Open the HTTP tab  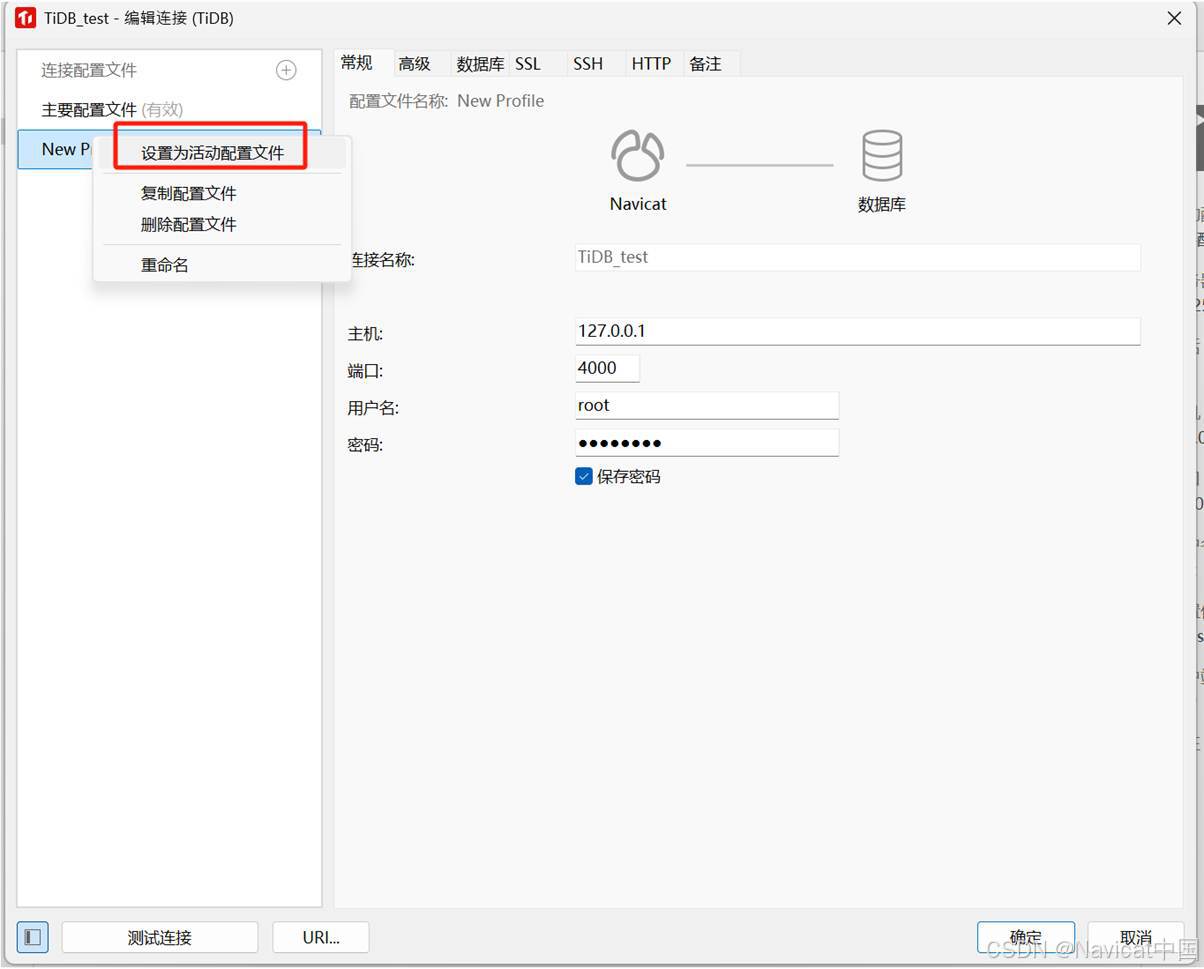[651, 64]
